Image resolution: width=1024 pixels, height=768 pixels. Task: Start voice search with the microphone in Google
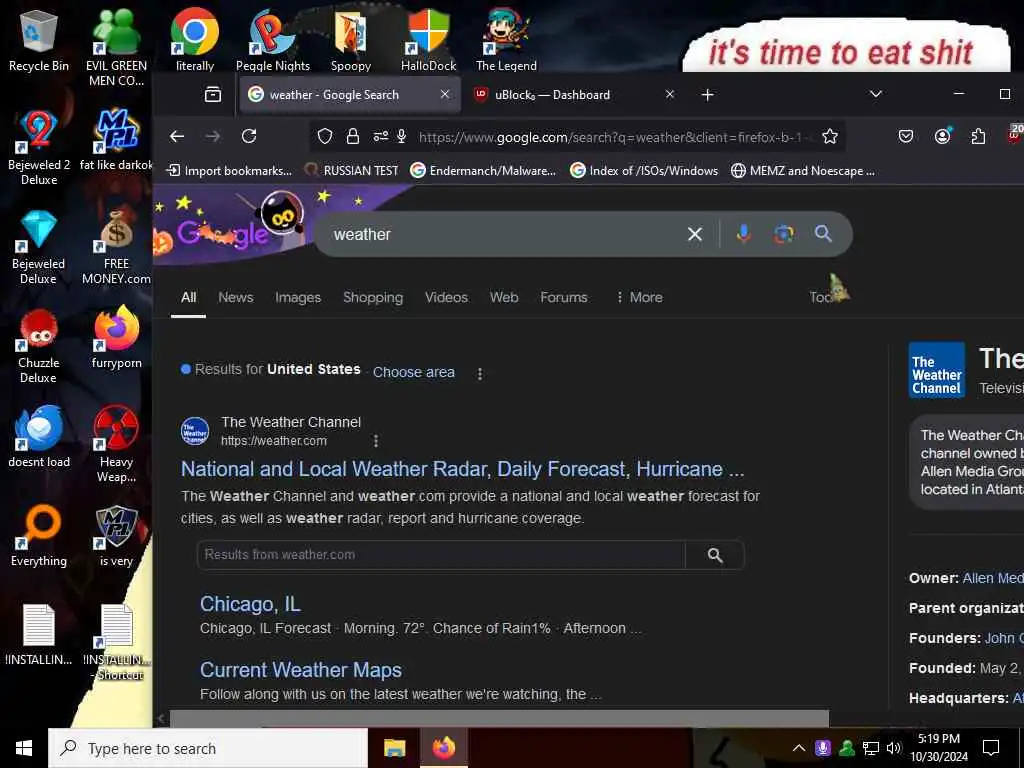click(x=743, y=234)
